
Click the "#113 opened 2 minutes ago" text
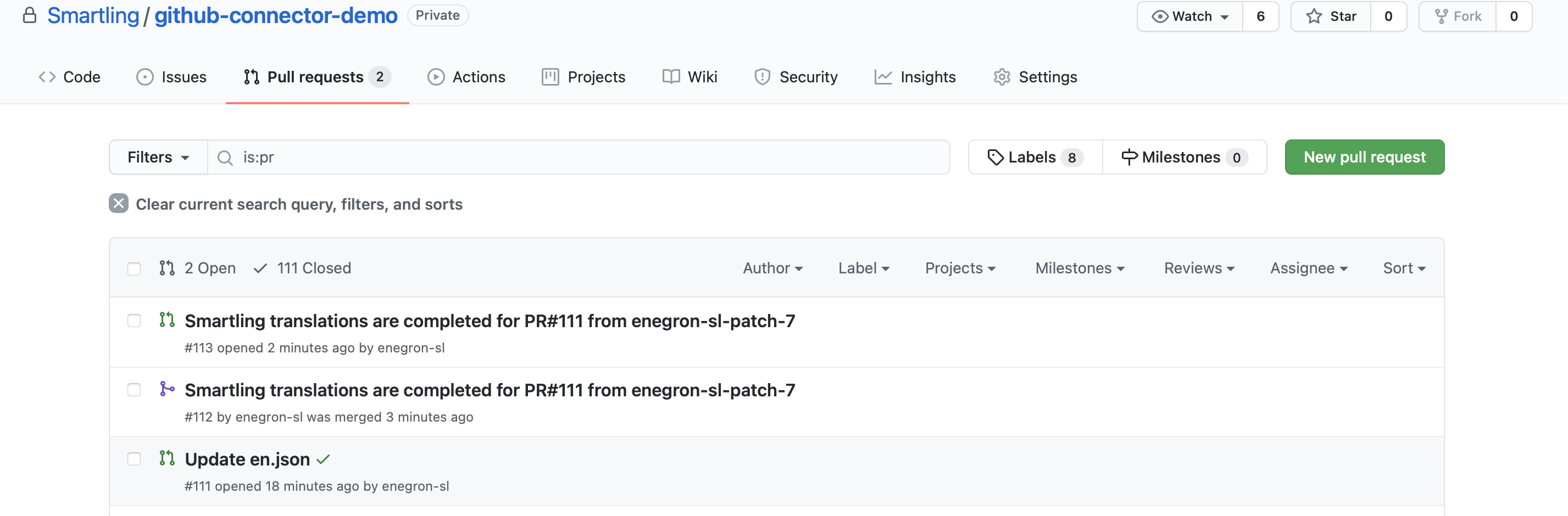270,348
